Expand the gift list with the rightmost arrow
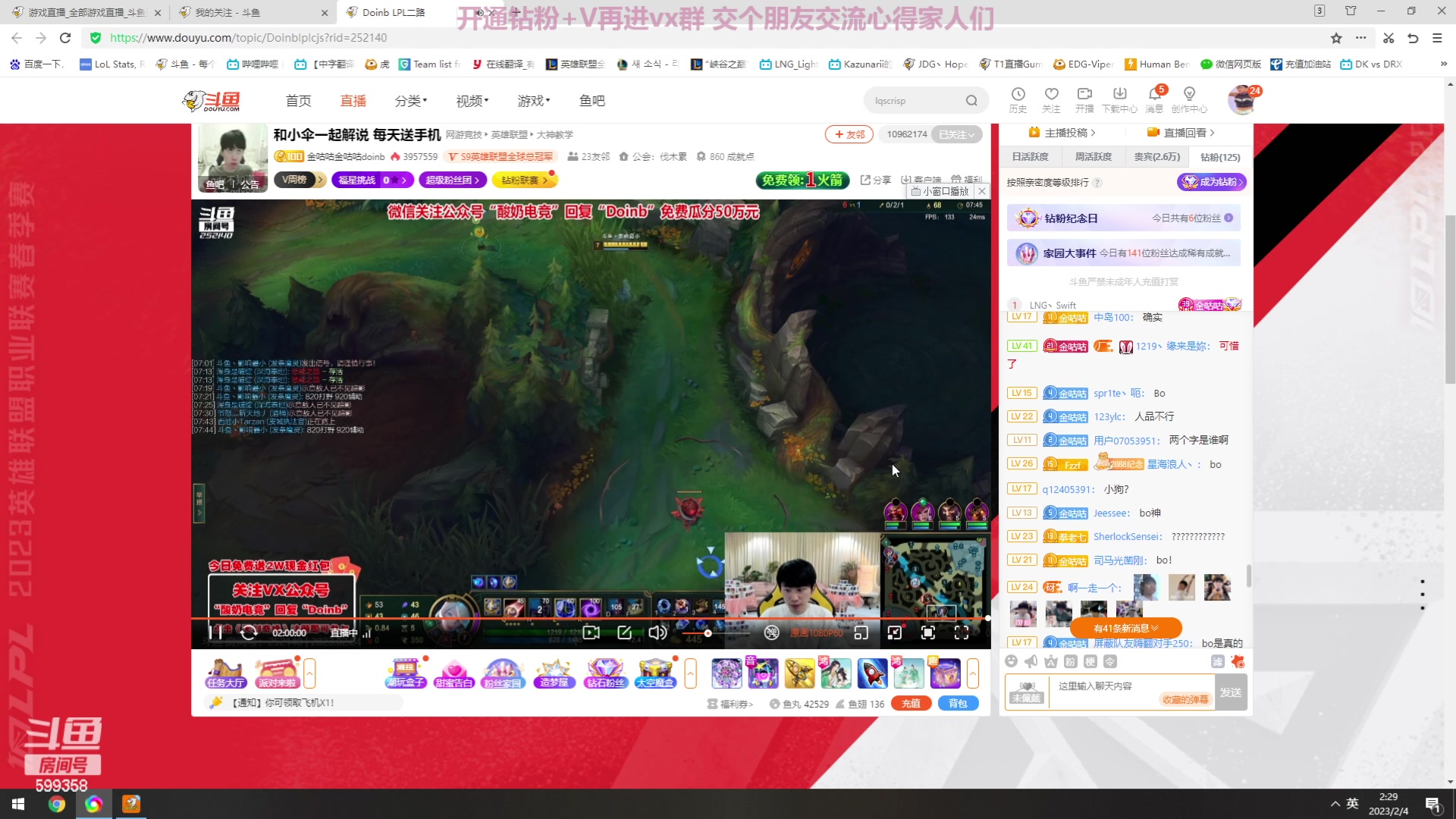Screen dimensions: 1456x819 [973, 673]
